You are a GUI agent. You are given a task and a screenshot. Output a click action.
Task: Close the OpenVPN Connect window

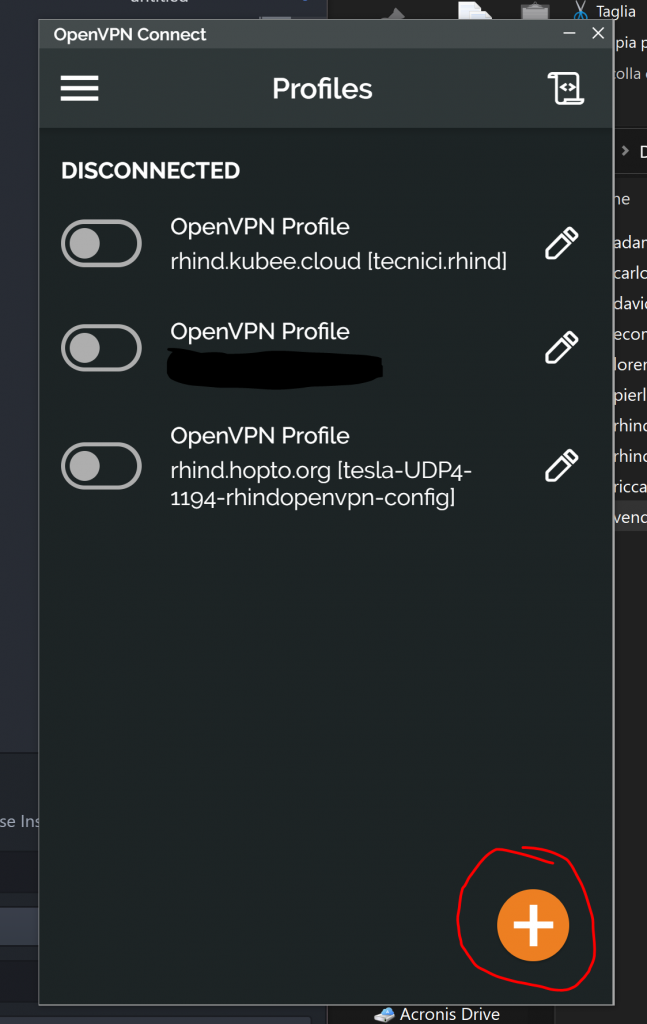tap(598, 34)
